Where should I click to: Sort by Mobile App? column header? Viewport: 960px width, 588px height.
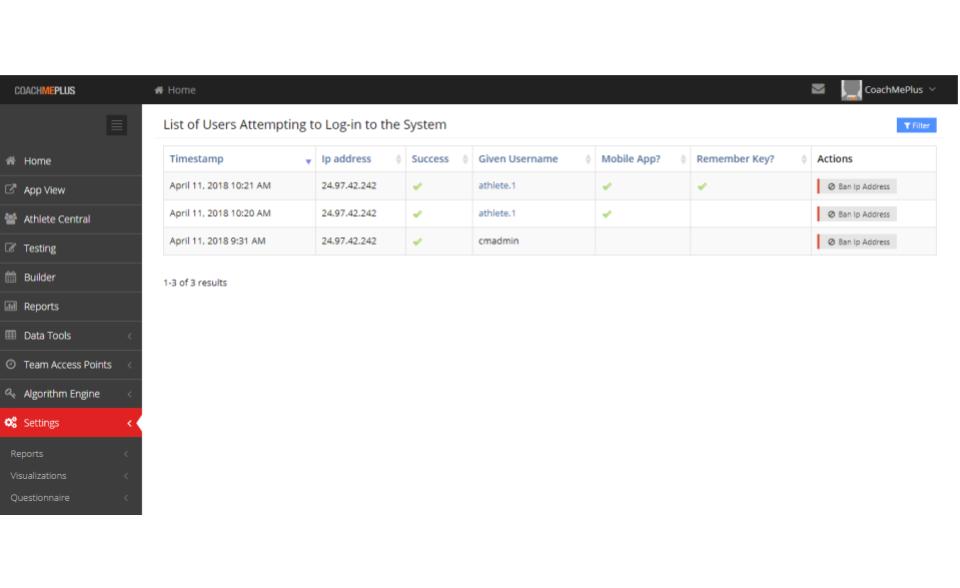631,159
